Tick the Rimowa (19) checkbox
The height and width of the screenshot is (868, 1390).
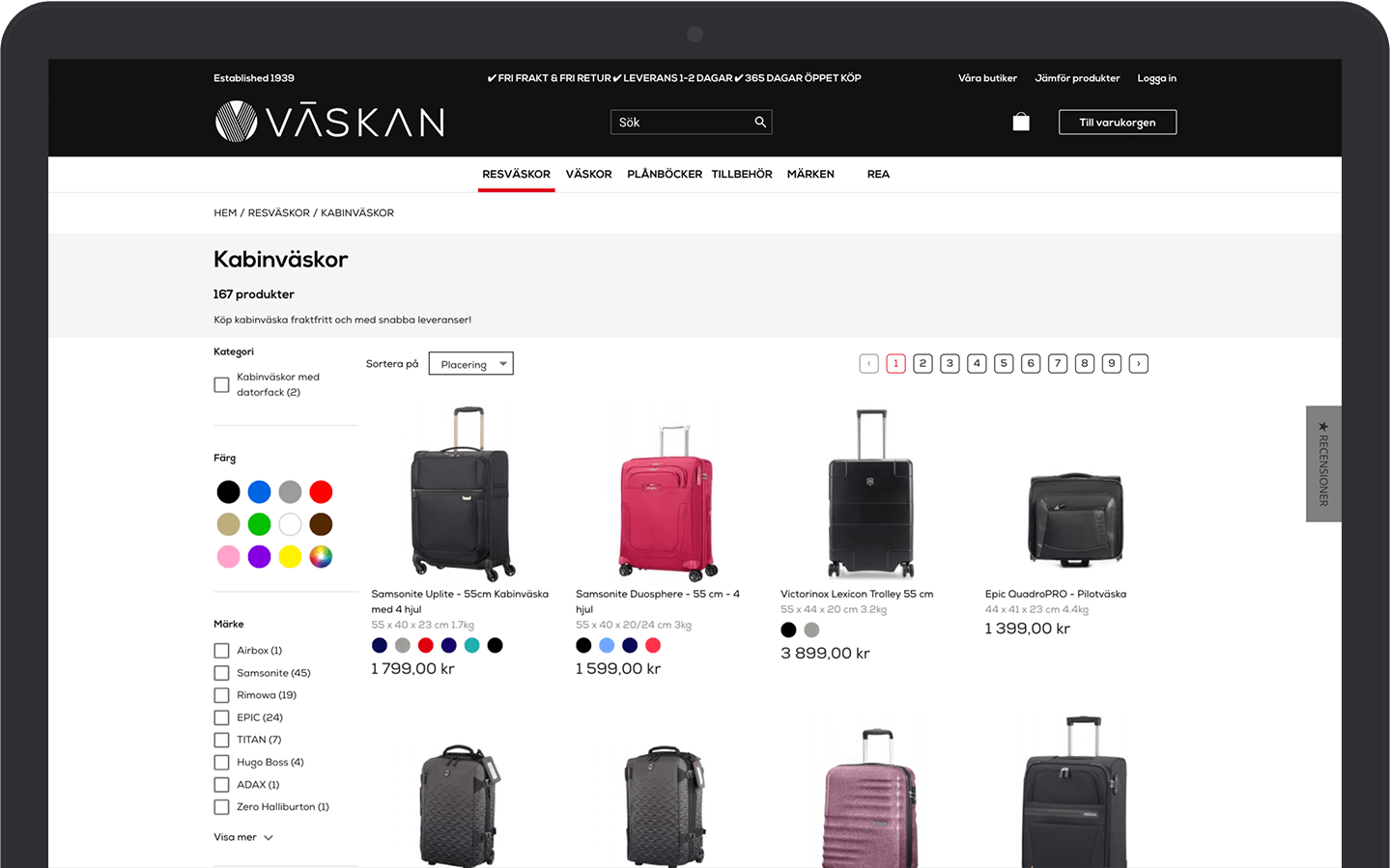pyautogui.click(x=221, y=695)
